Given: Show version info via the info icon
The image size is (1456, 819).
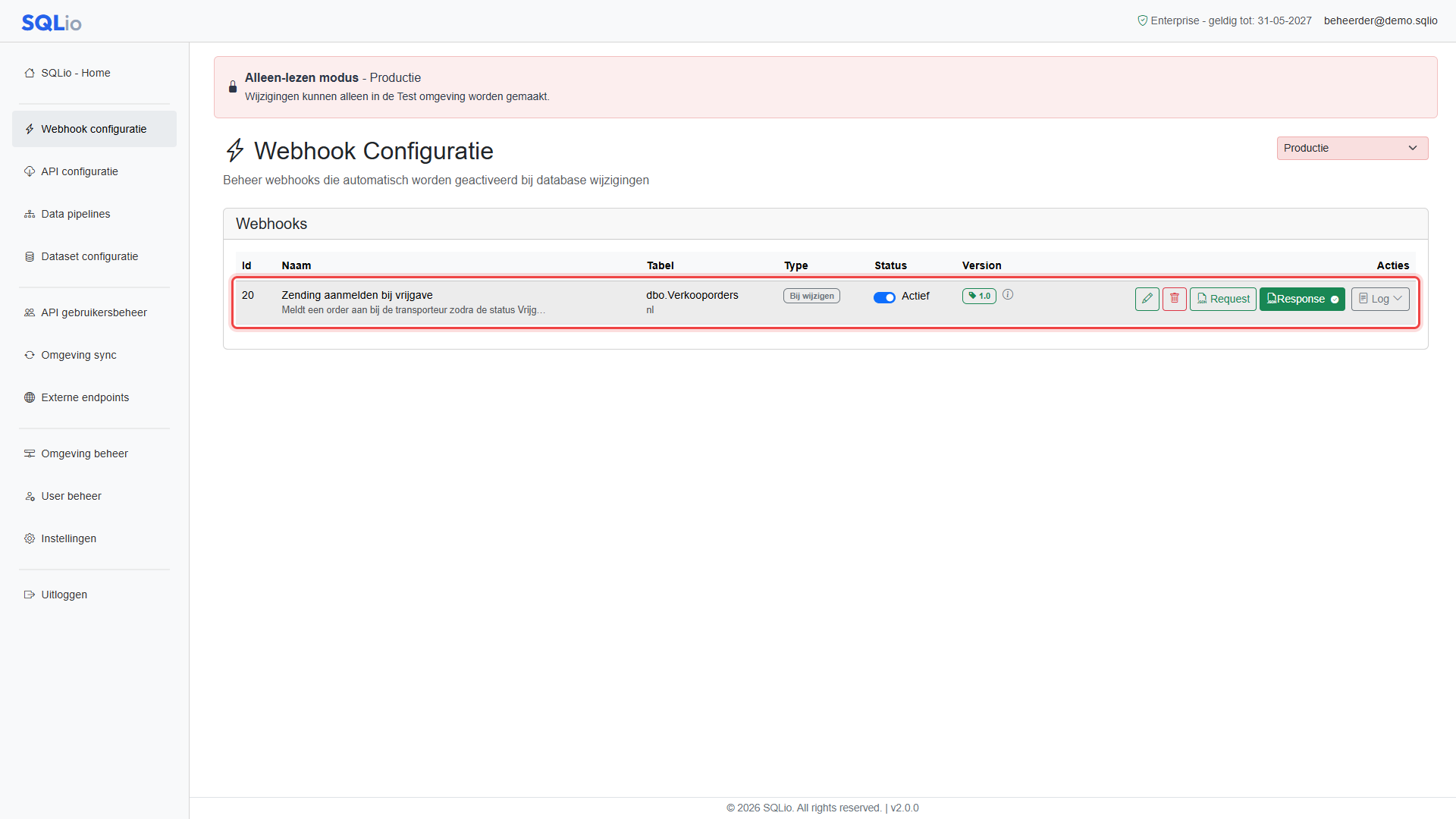Looking at the screenshot, I should click(1008, 295).
